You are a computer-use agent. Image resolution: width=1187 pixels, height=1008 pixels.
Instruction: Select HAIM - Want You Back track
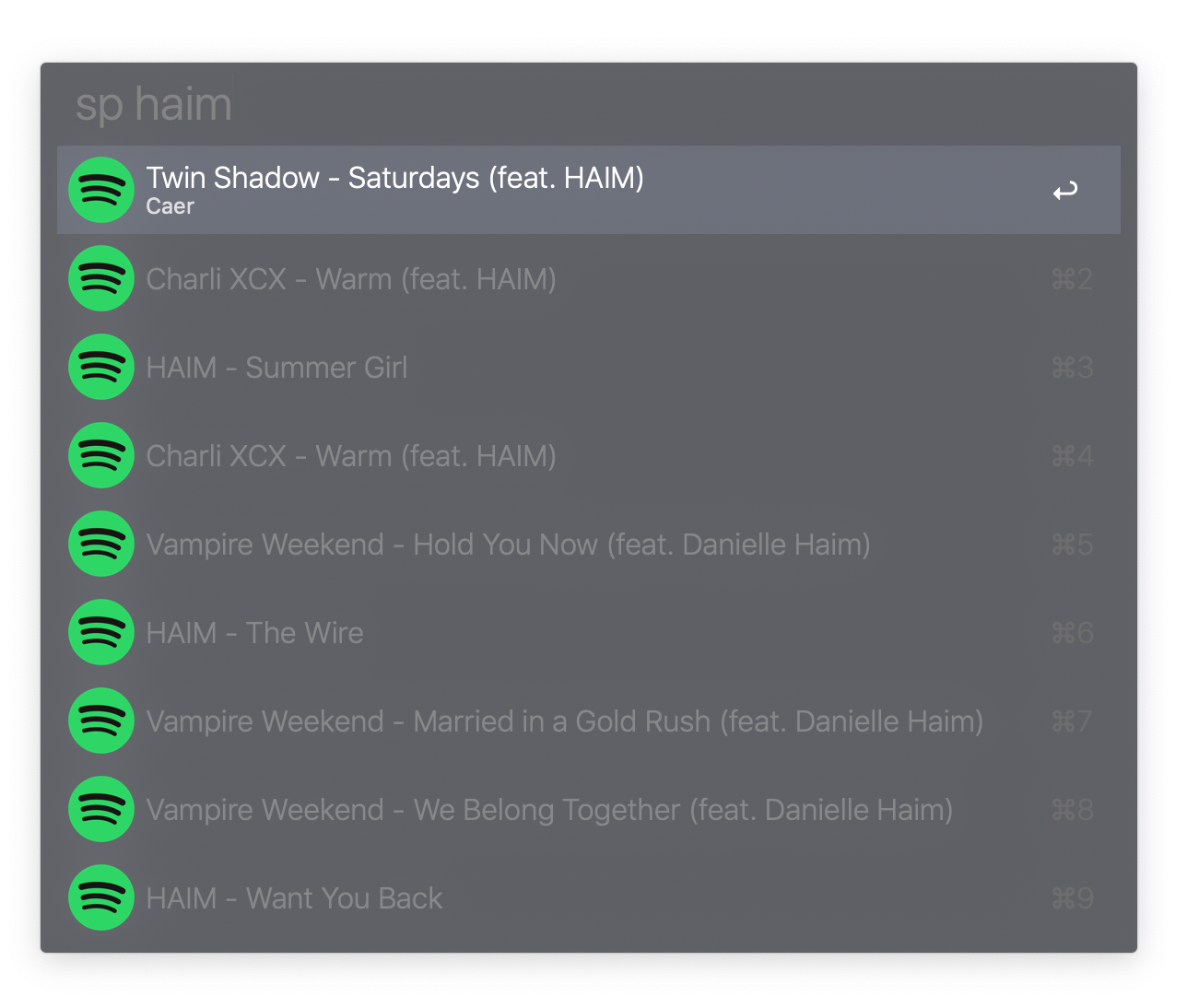[294, 898]
